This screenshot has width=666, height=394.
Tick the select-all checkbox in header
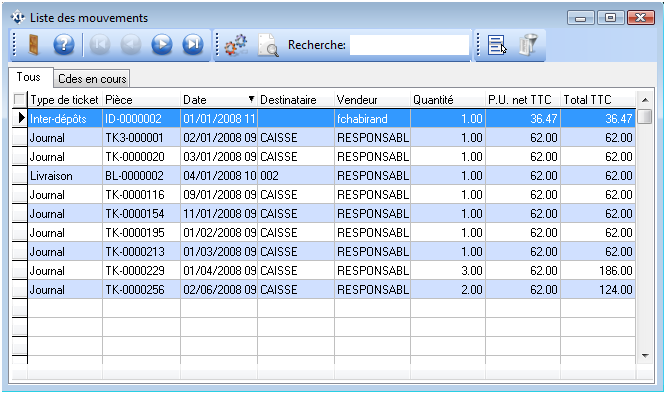pyautogui.click(x=20, y=100)
